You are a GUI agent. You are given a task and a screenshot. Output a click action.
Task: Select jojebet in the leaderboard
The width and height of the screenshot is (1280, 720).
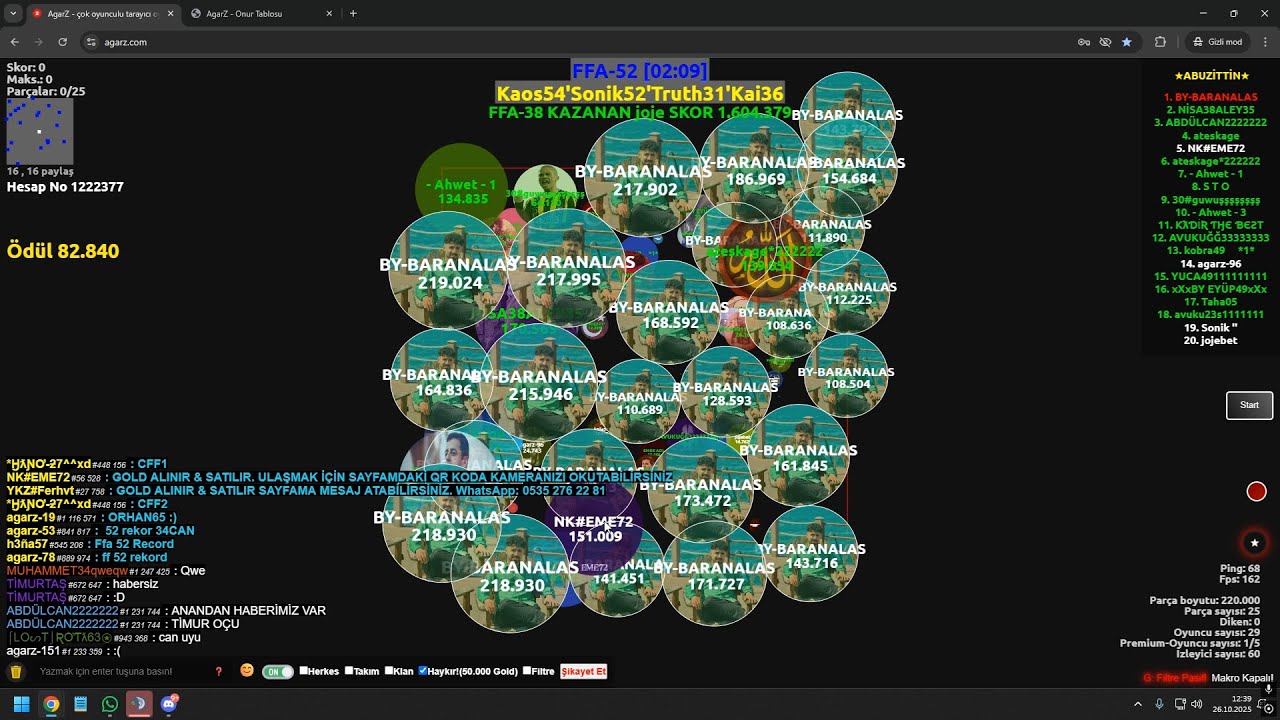tap(1210, 340)
